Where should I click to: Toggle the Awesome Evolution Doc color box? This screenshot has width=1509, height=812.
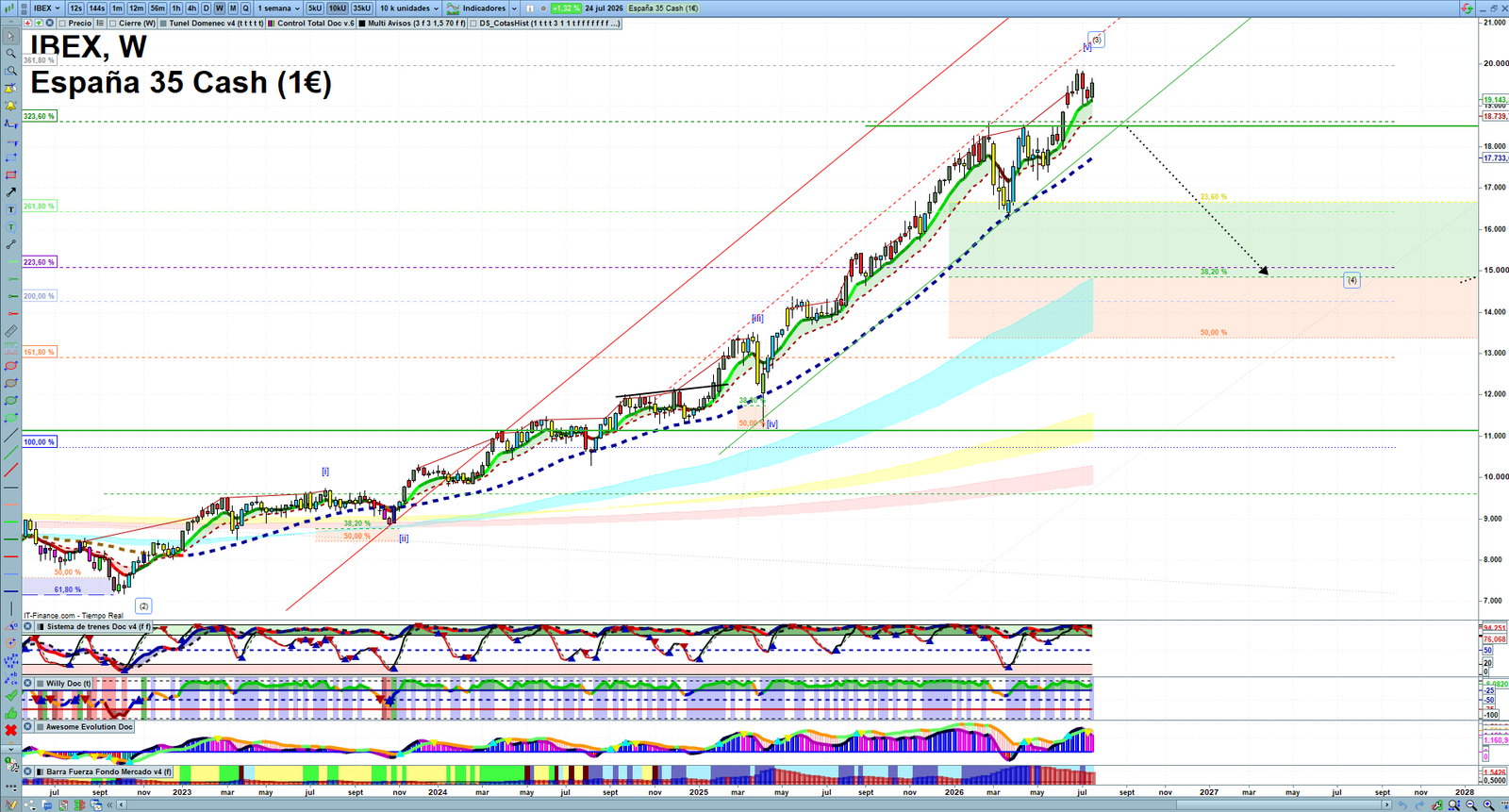pyautogui.click(x=41, y=726)
